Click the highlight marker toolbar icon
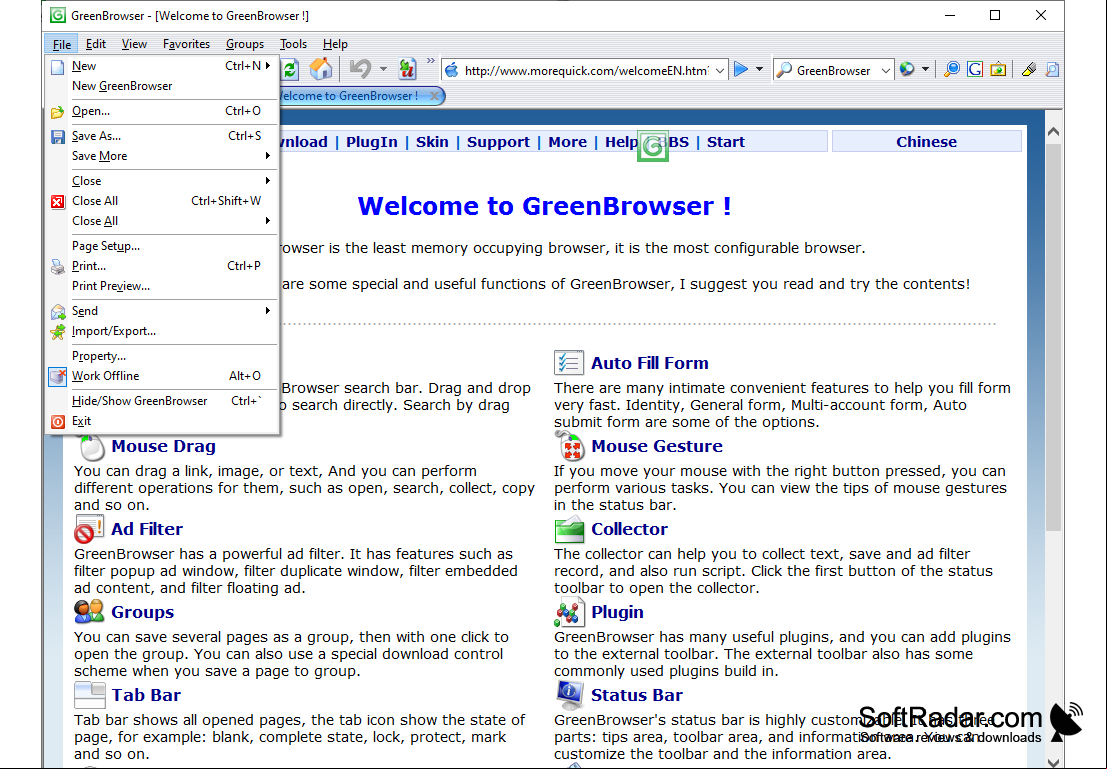The image size is (1107, 769). 1029,69
